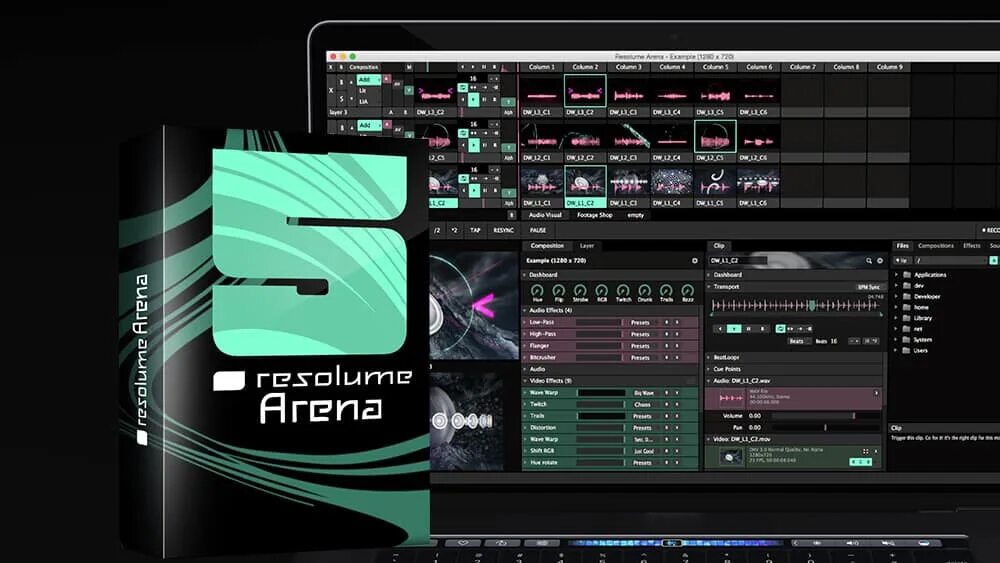Click the Layer 3 loop mode icon
This screenshot has height=563, width=1000.
[x=463, y=87]
